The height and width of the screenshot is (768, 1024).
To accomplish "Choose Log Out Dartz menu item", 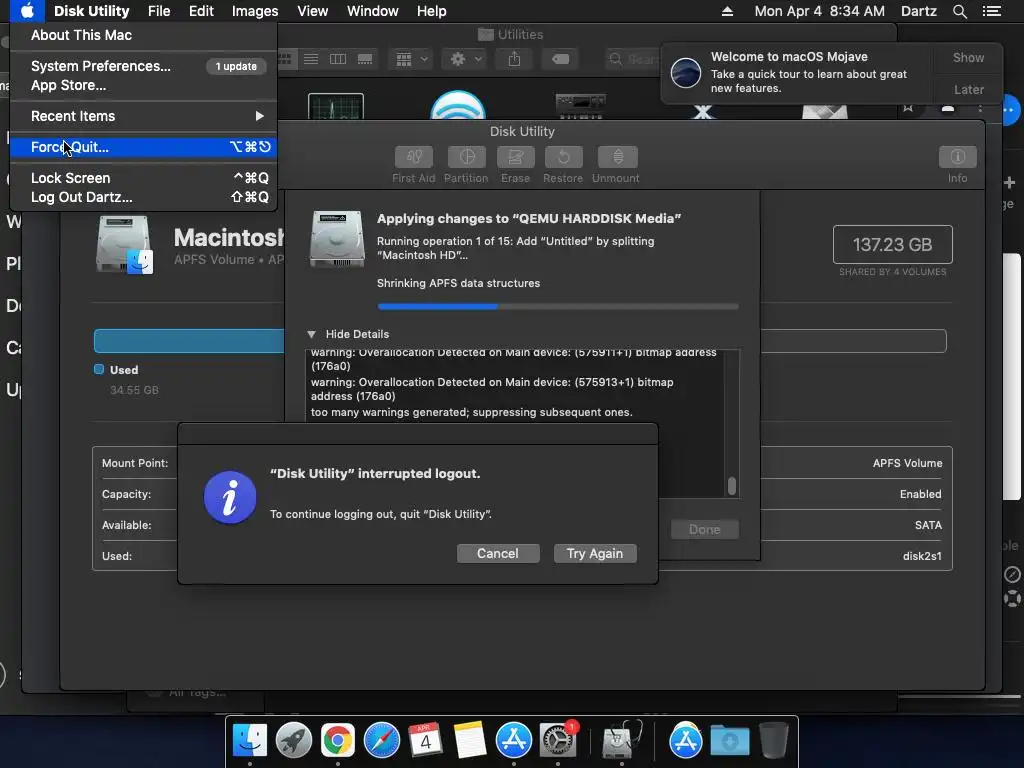I will click(x=143, y=197).
